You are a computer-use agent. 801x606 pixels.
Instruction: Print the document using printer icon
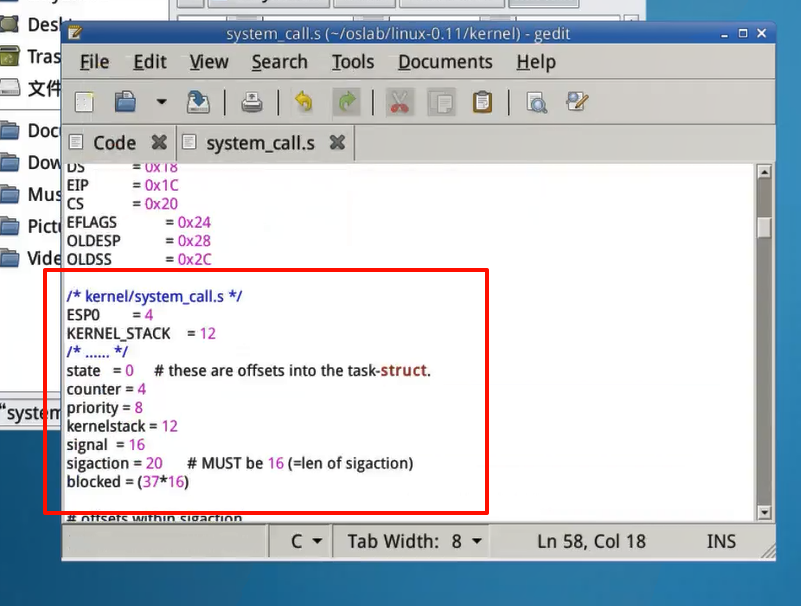(x=251, y=102)
